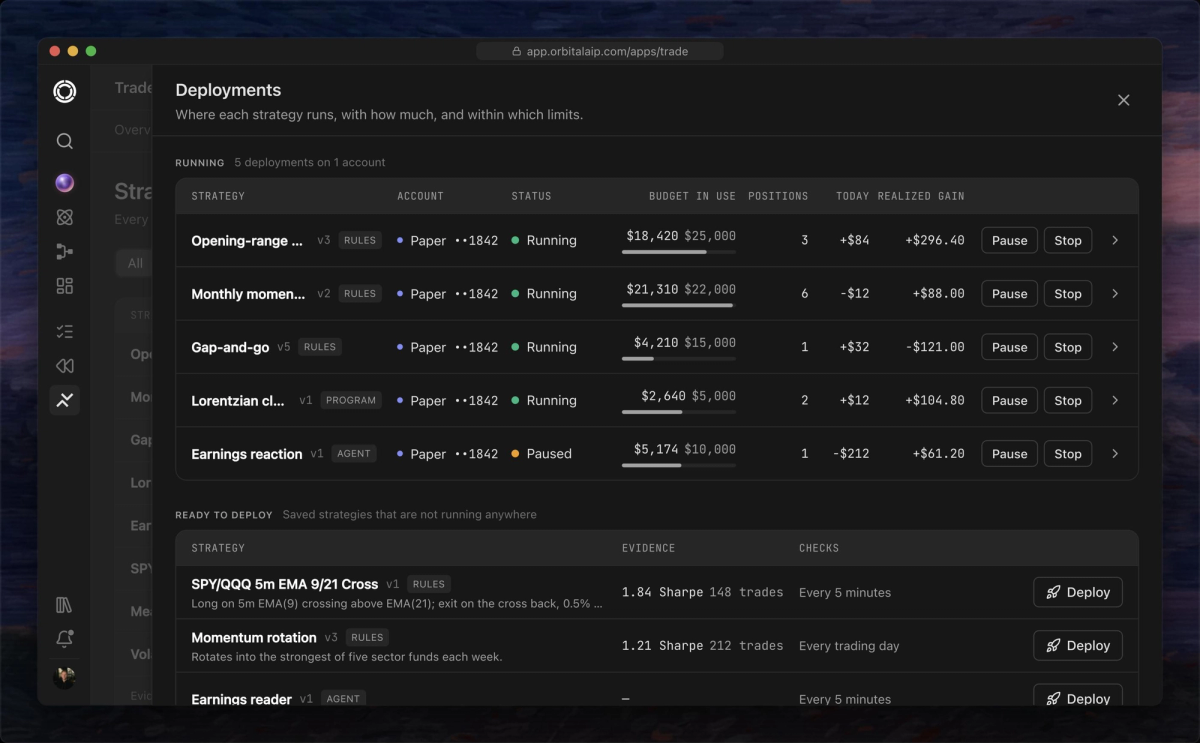Open the atom-shaped sidebar icon
This screenshot has width=1200, height=743.
pyautogui.click(x=65, y=217)
